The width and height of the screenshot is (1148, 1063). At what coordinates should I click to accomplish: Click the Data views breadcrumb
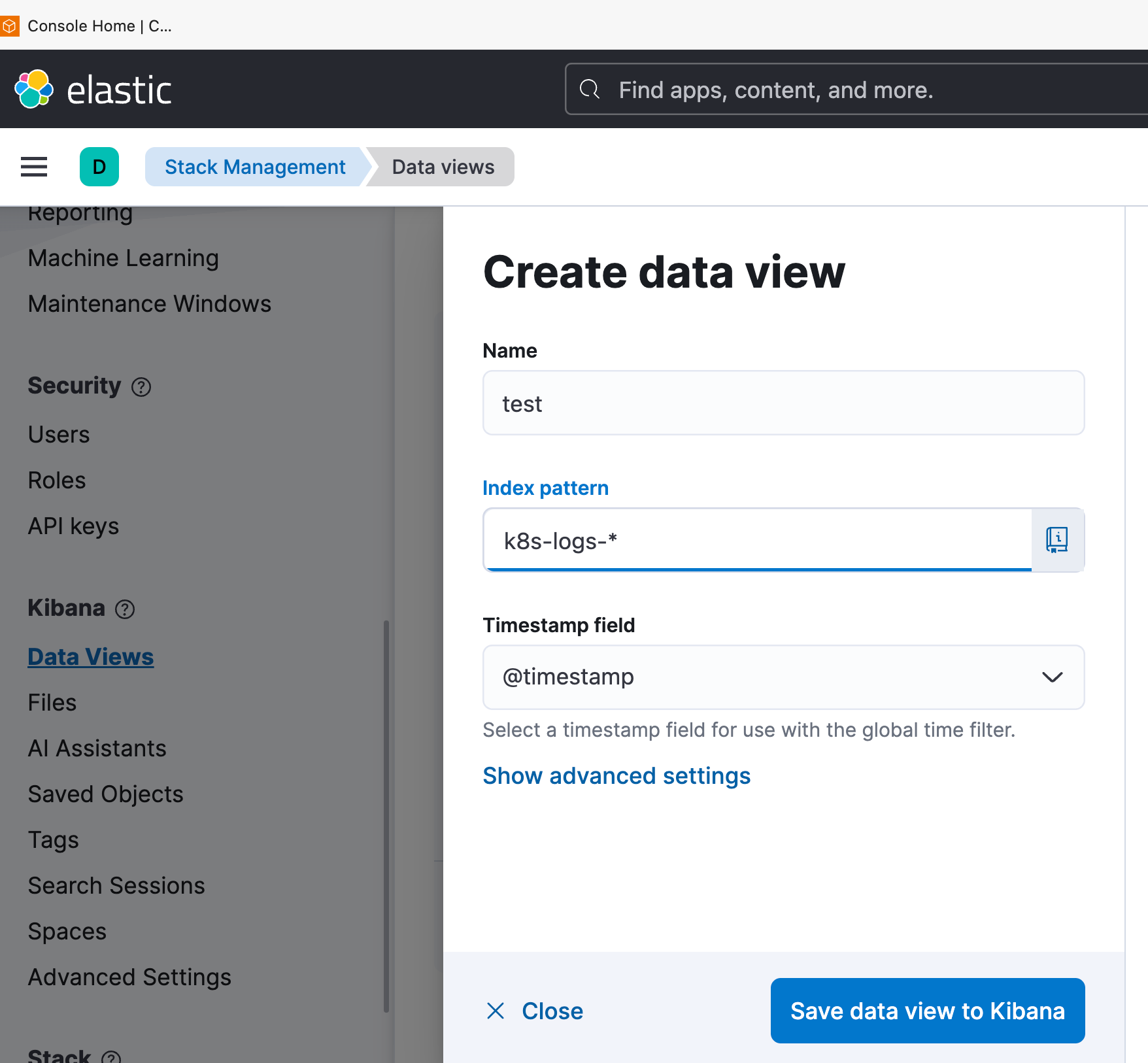tap(443, 167)
